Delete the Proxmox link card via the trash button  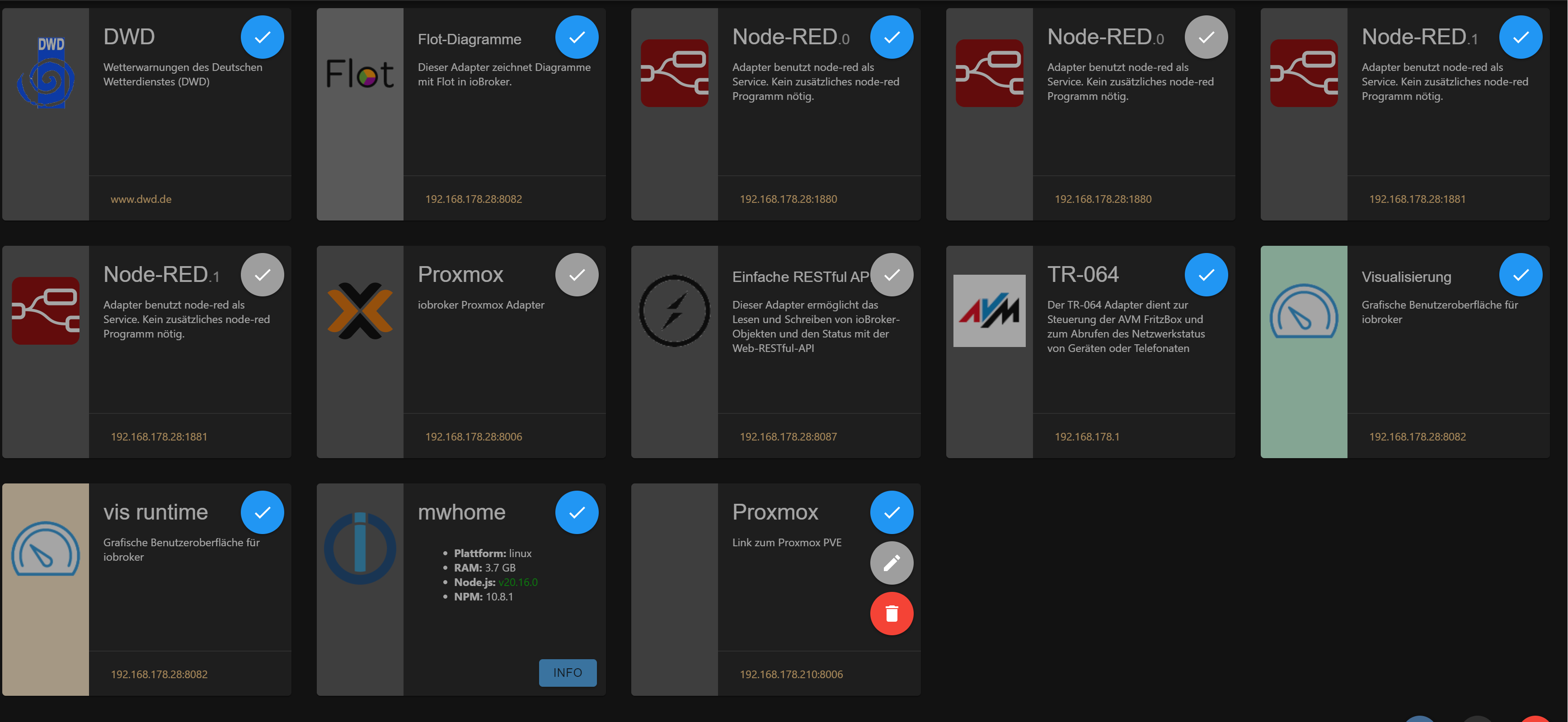tap(891, 614)
